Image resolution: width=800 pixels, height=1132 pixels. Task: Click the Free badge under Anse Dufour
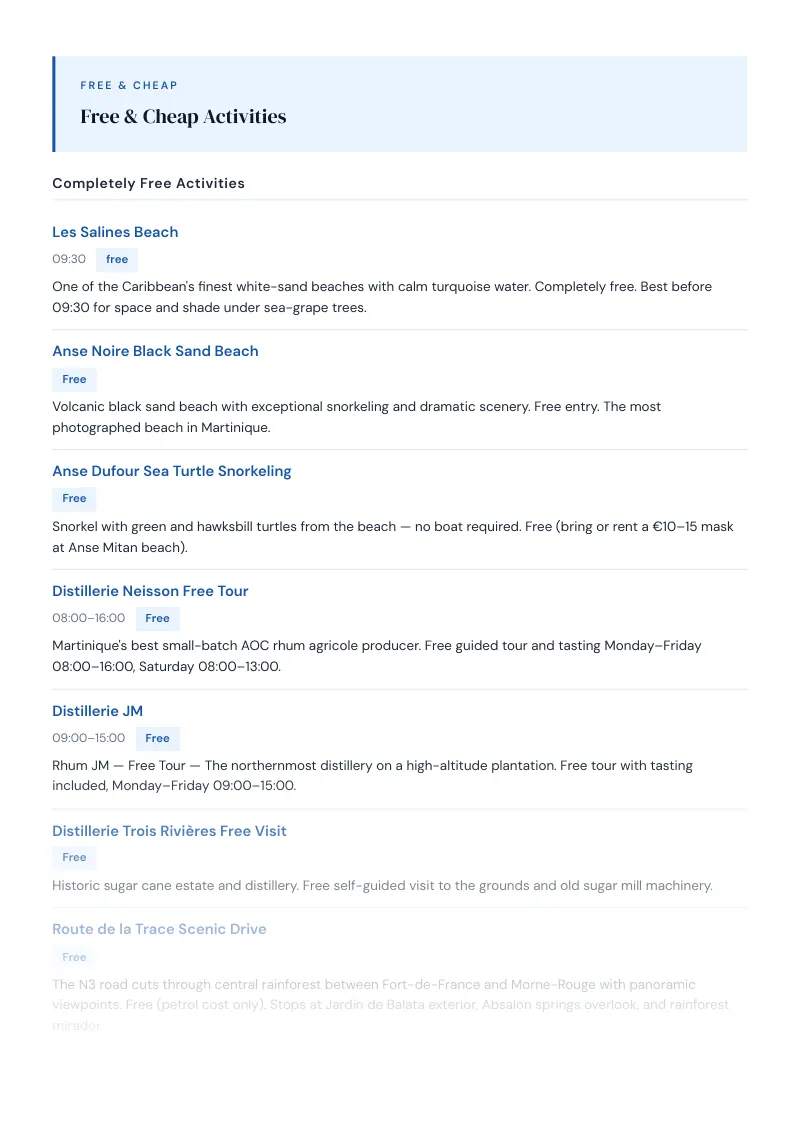pos(74,498)
